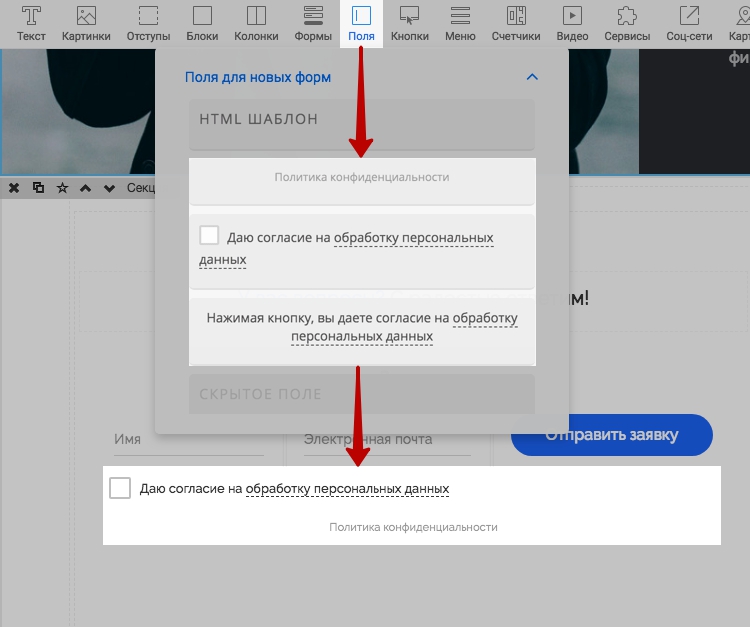Open the Меню toolbar item

pyautogui.click(x=460, y=24)
